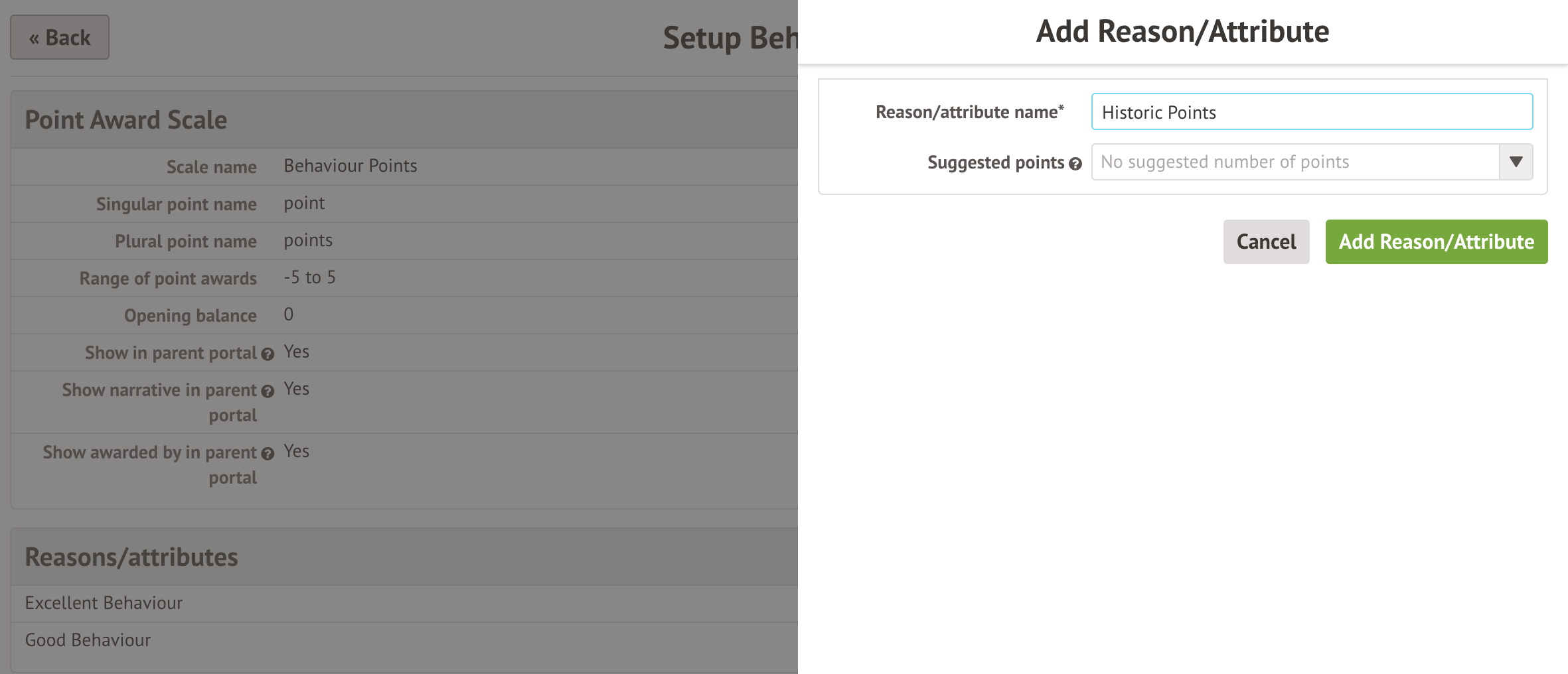Click the Yes value for Show in parent portal

point(296,352)
